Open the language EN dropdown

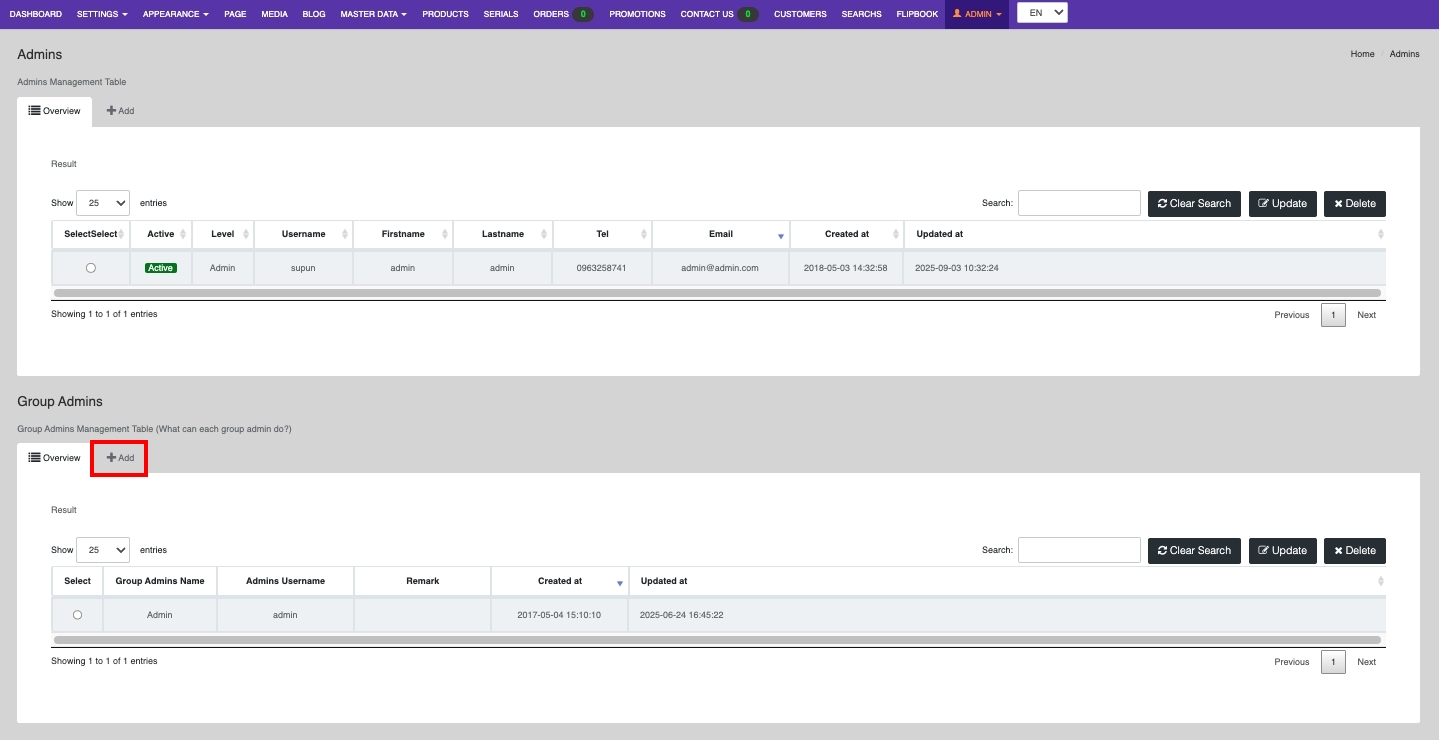(x=1042, y=13)
